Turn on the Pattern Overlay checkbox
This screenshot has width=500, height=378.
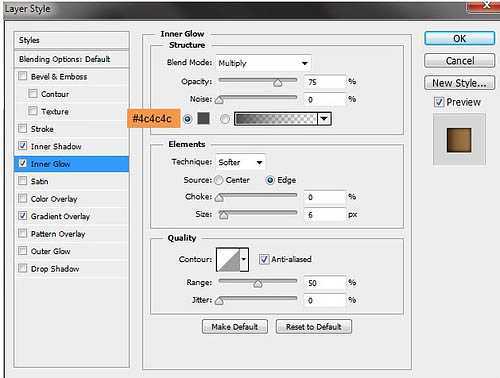(22, 233)
